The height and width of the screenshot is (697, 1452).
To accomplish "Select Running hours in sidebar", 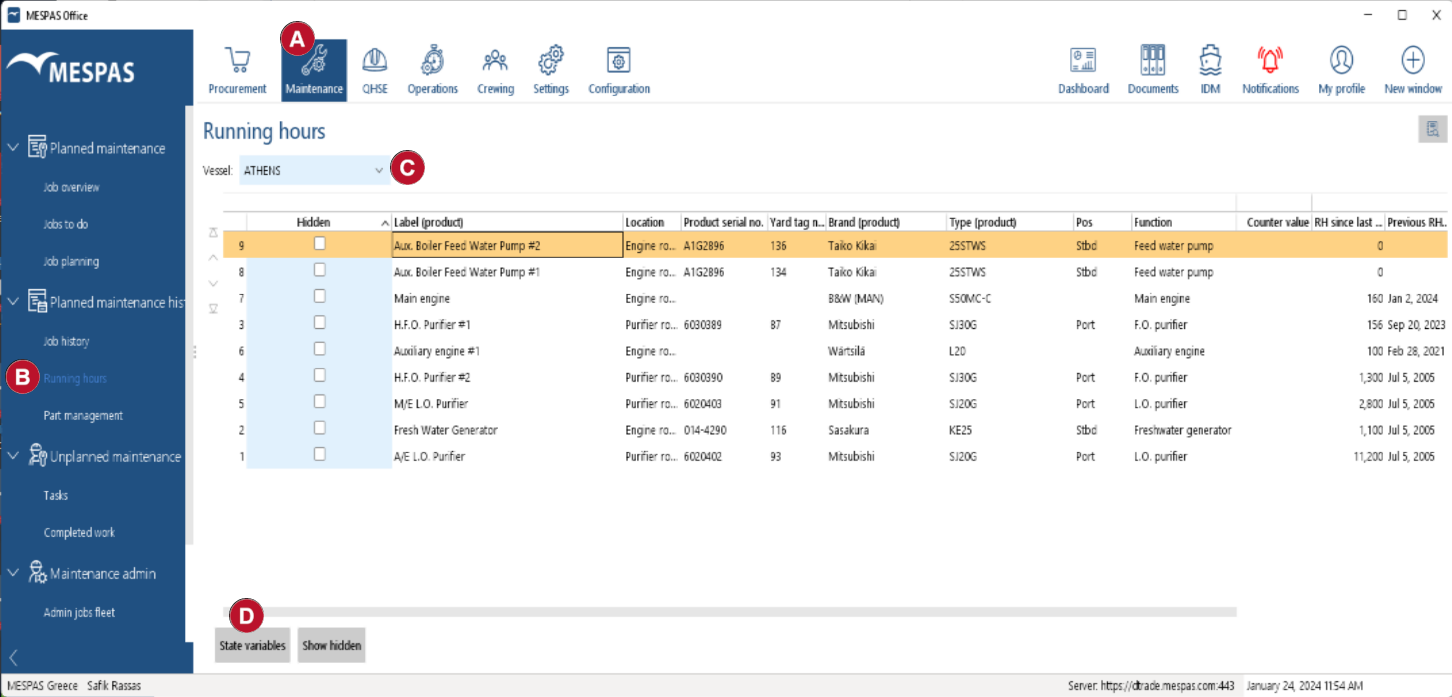I will click(75, 378).
